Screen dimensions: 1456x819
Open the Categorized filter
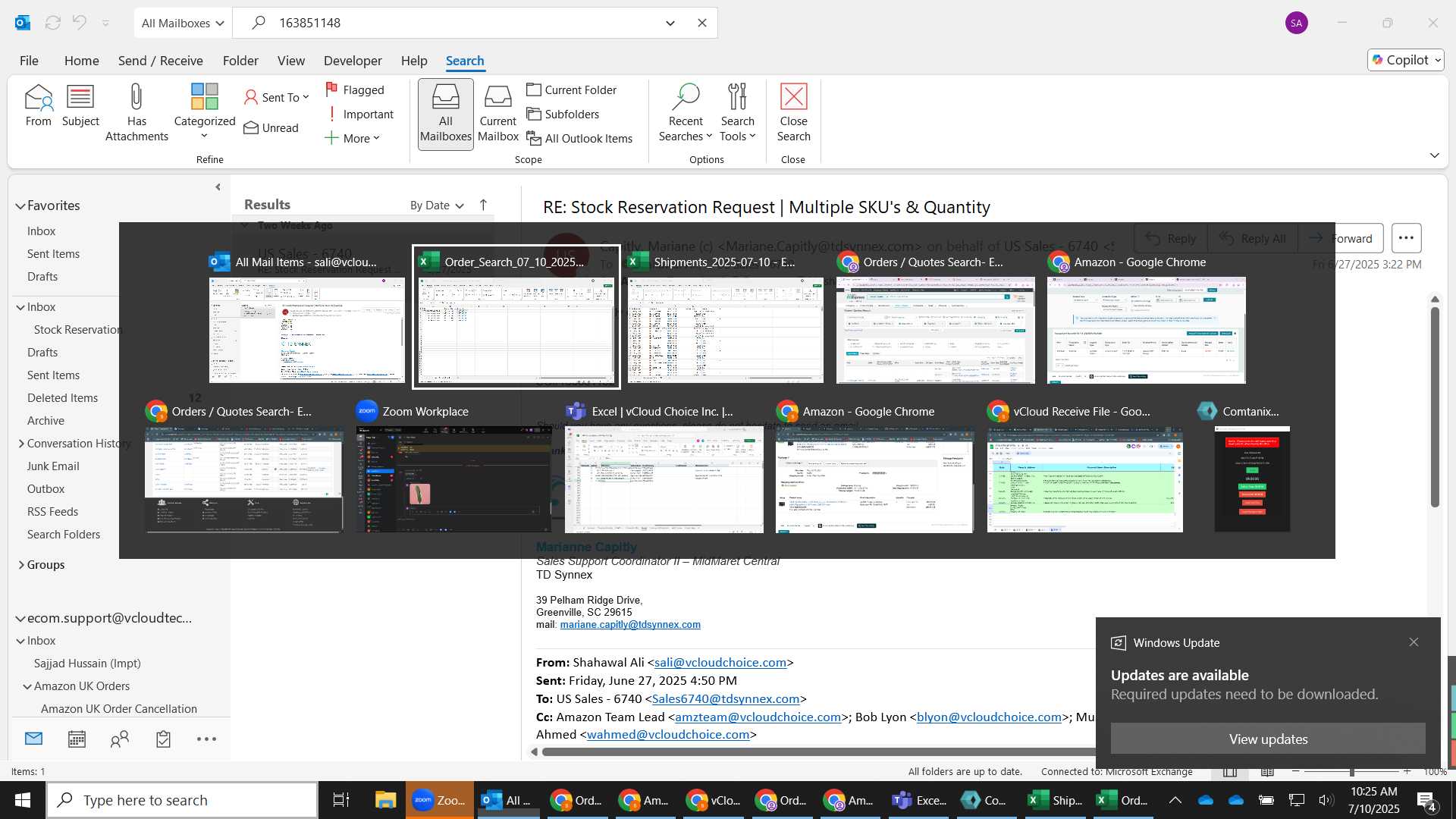click(204, 111)
